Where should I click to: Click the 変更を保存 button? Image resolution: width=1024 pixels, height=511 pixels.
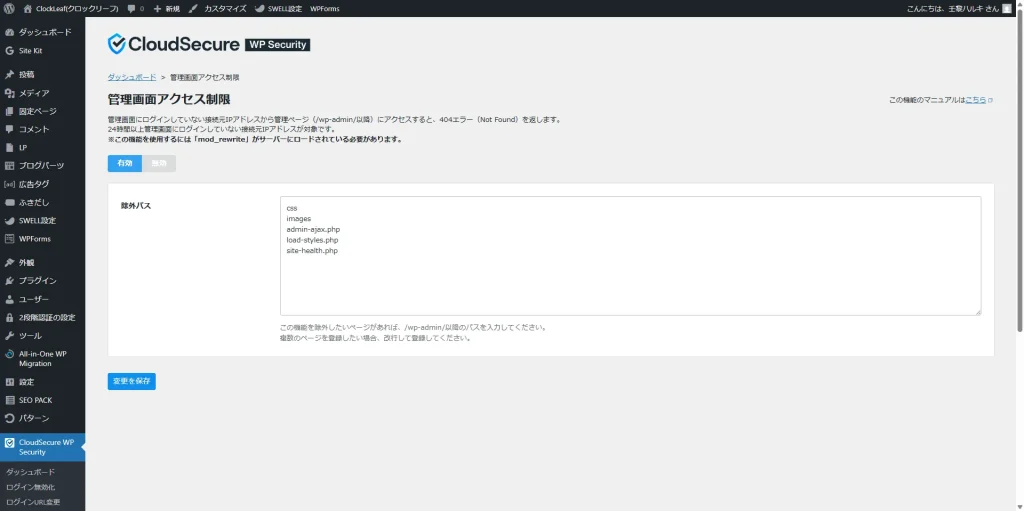(132, 381)
